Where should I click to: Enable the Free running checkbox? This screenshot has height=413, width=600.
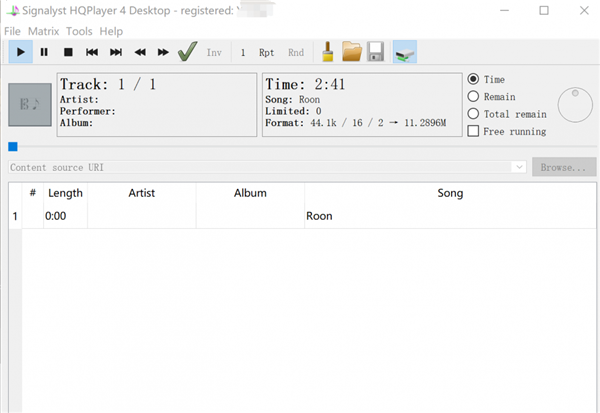coord(473,131)
